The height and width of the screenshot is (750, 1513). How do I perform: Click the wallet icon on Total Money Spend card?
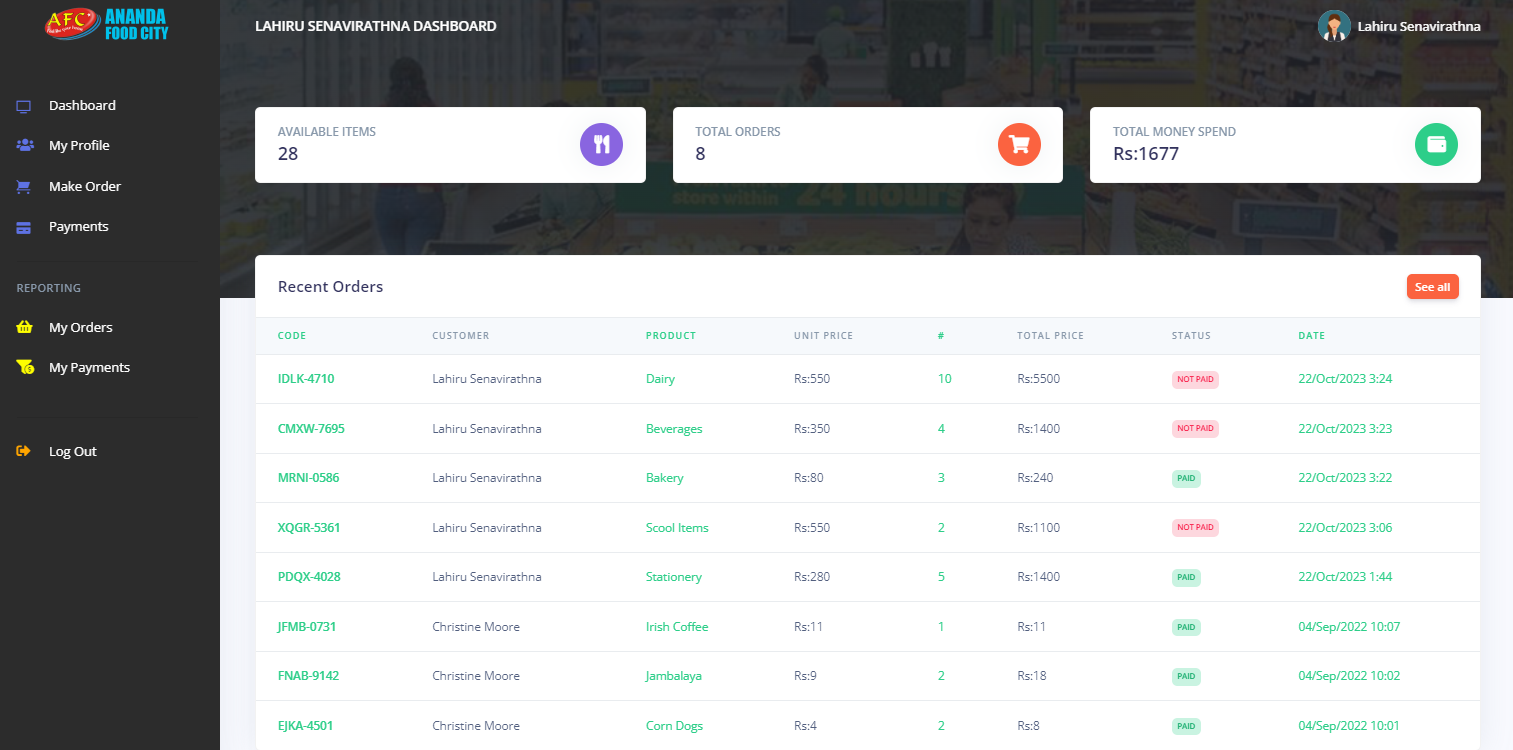(x=1436, y=144)
